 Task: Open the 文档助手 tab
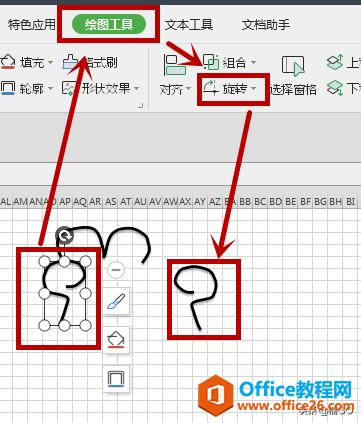point(266,24)
